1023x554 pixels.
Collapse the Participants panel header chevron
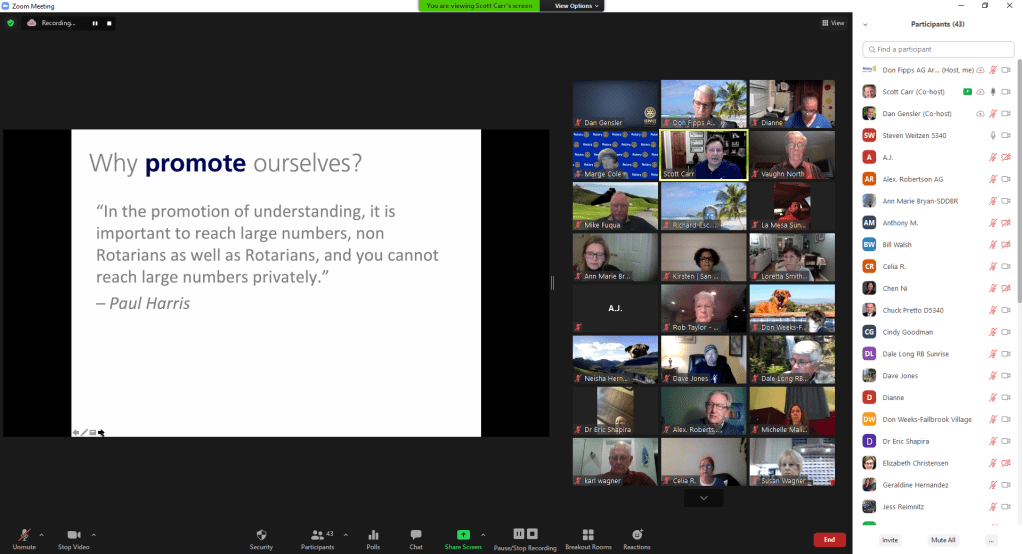tap(865, 24)
